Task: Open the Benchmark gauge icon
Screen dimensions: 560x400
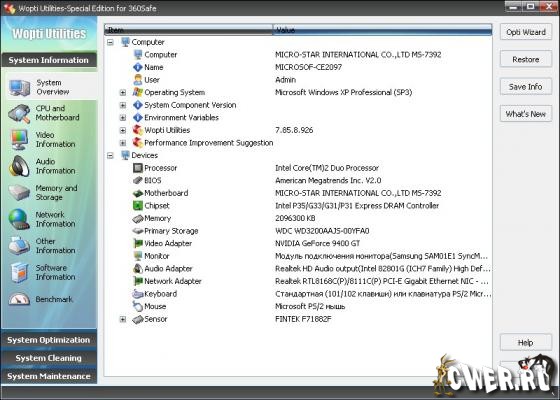Action: pos(19,299)
